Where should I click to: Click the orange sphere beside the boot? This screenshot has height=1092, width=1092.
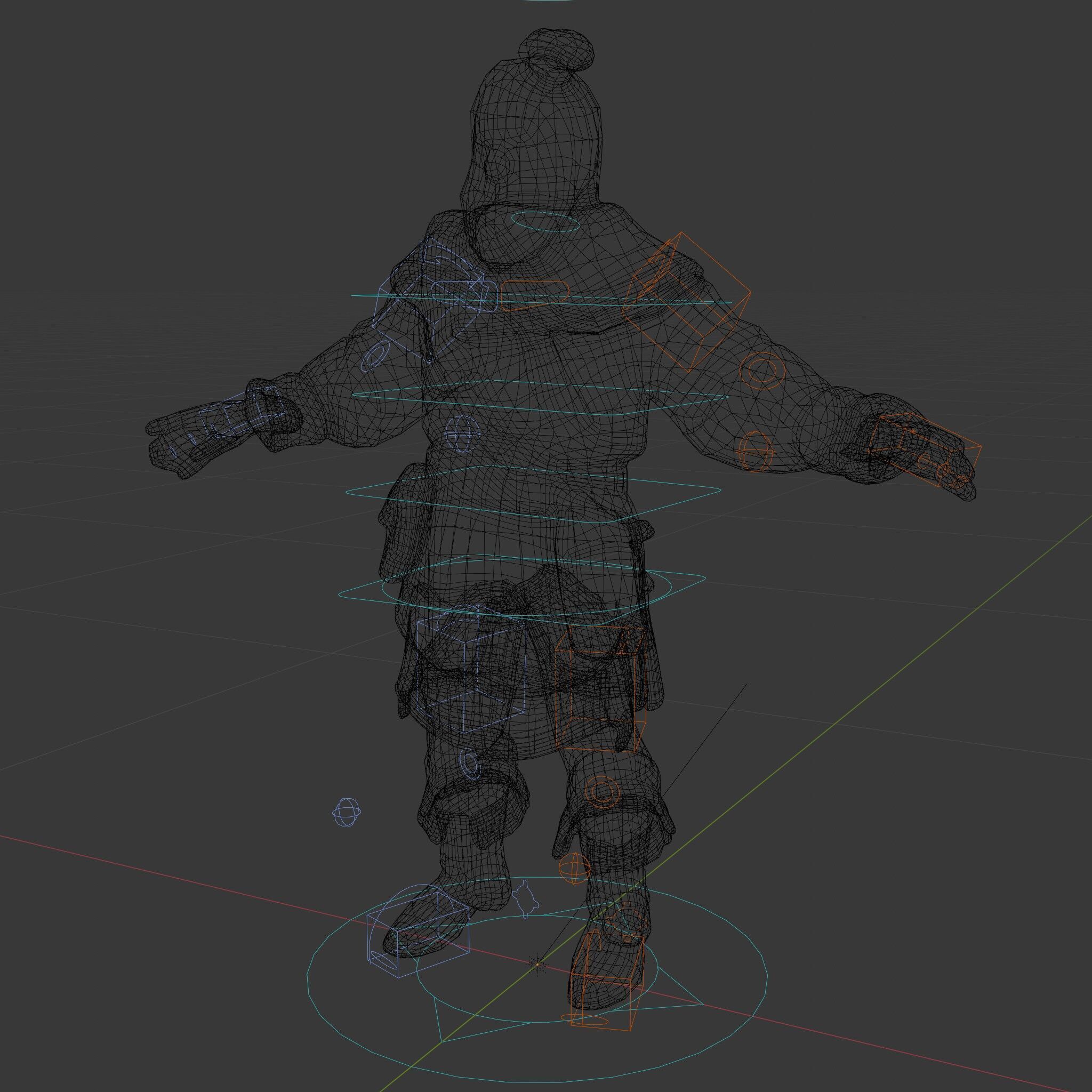(x=575, y=868)
